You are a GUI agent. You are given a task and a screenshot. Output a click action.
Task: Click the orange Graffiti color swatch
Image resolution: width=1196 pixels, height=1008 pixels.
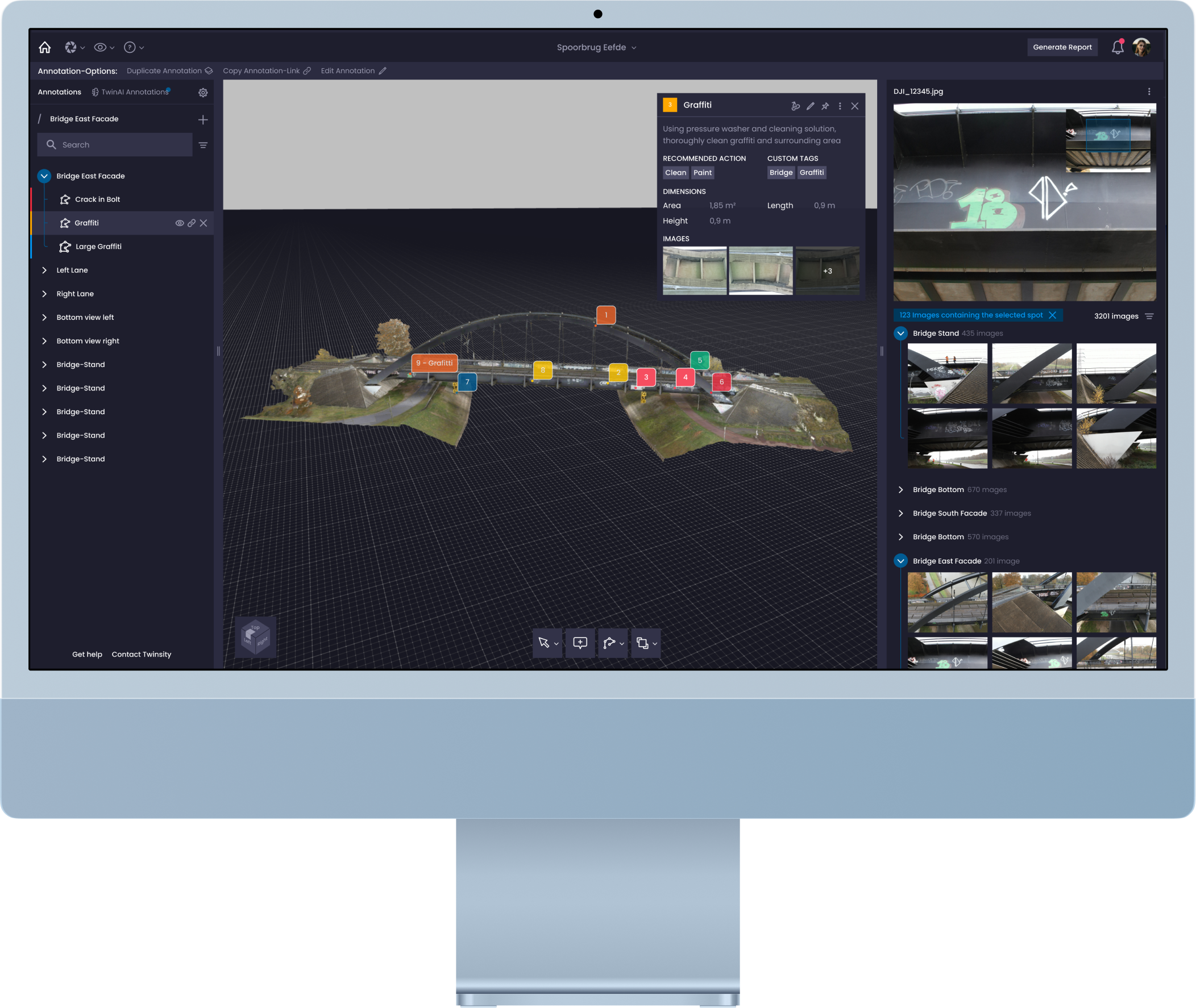[670, 105]
